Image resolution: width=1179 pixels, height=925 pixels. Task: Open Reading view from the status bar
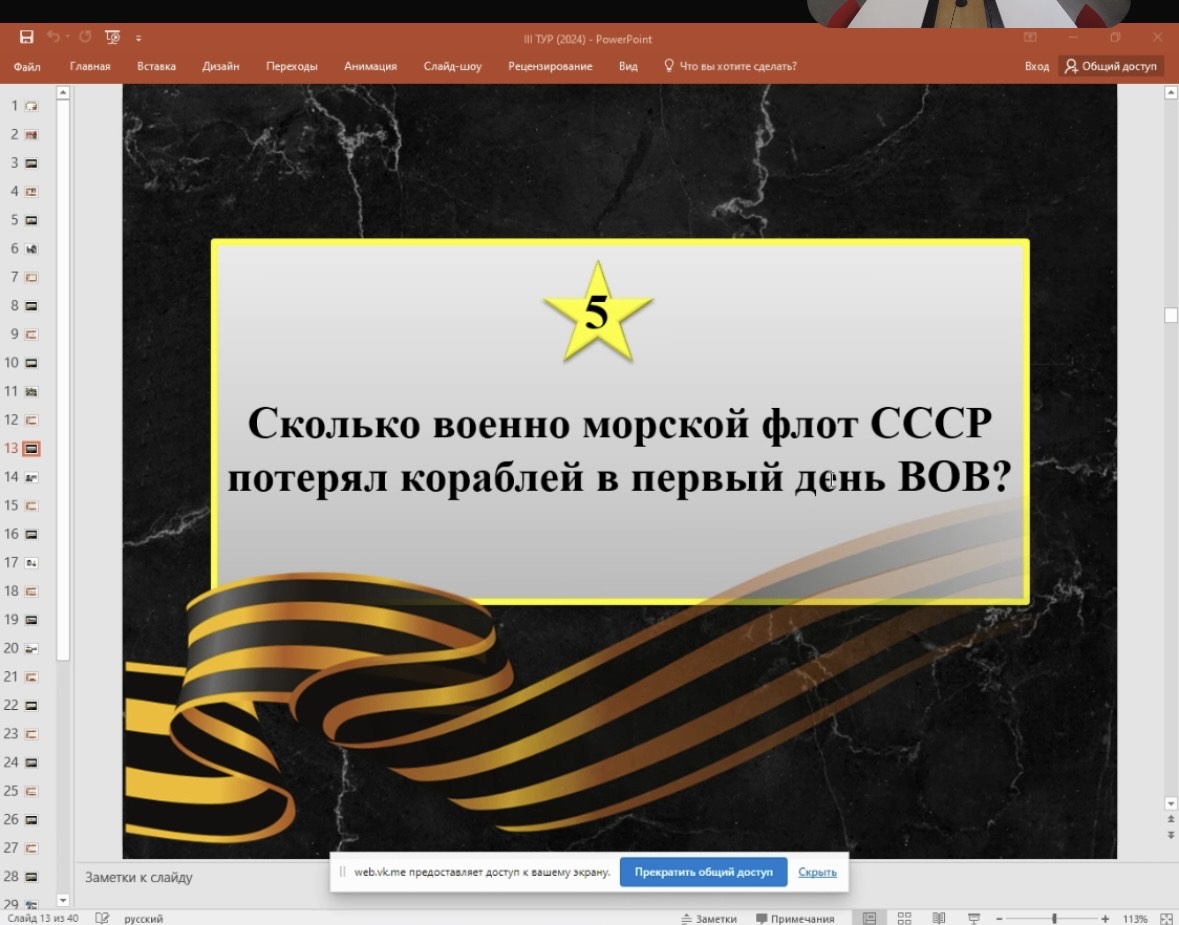coord(939,917)
